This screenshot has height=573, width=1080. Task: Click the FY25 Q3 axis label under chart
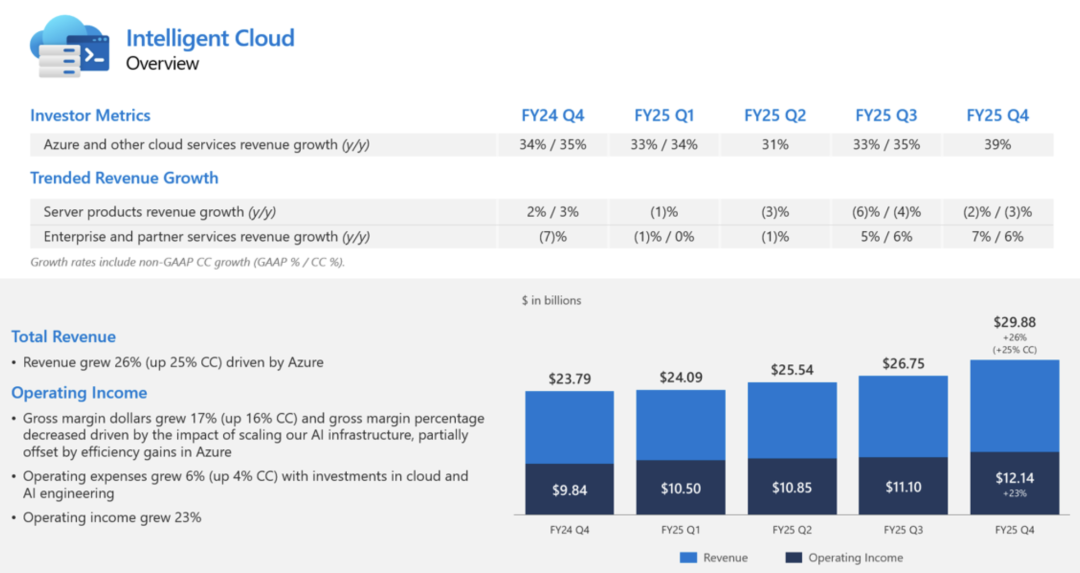902,530
